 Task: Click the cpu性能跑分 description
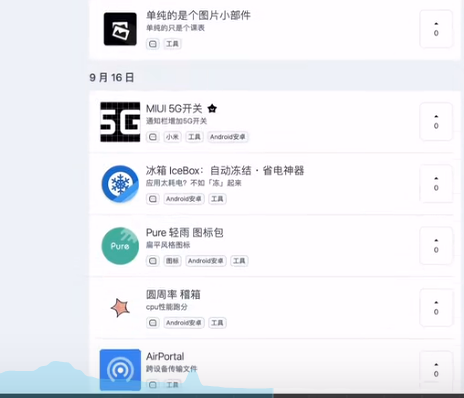pos(167,307)
